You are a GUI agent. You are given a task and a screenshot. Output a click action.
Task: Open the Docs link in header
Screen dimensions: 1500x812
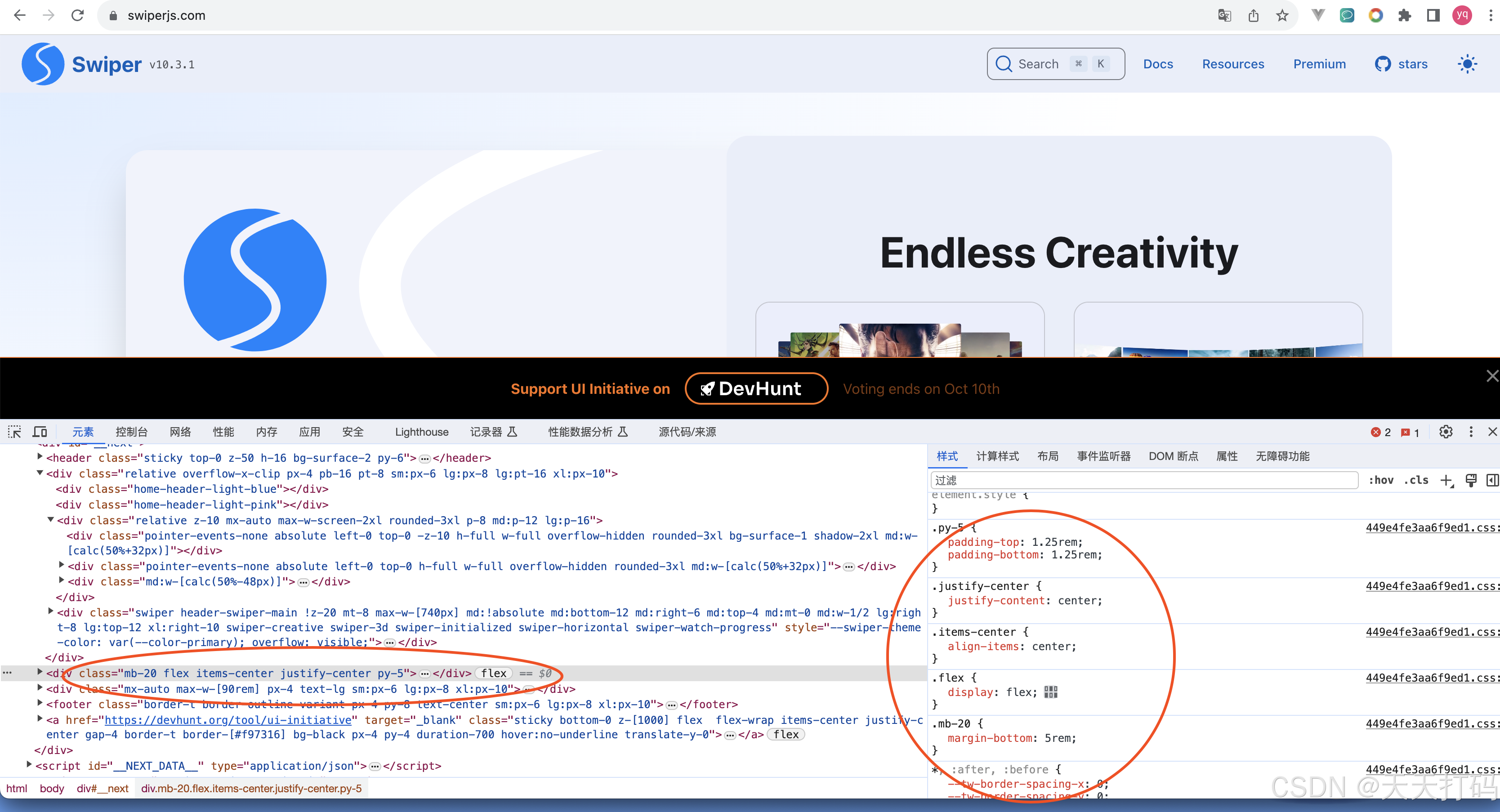[x=1158, y=64]
